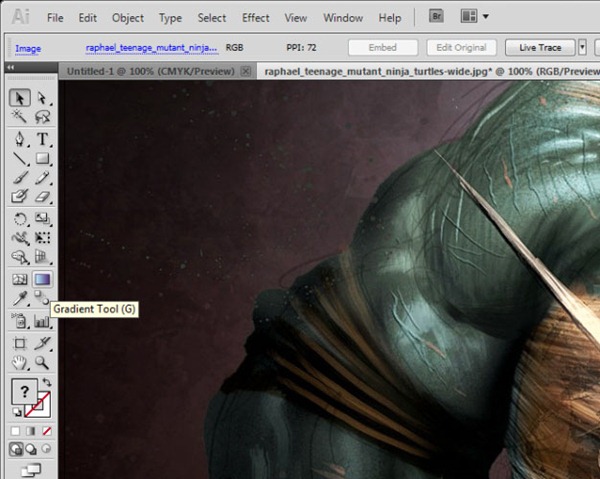The width and height of the screenshot is (600, 479).
Task: Open the Select menu
Action: tap(212, 18)
